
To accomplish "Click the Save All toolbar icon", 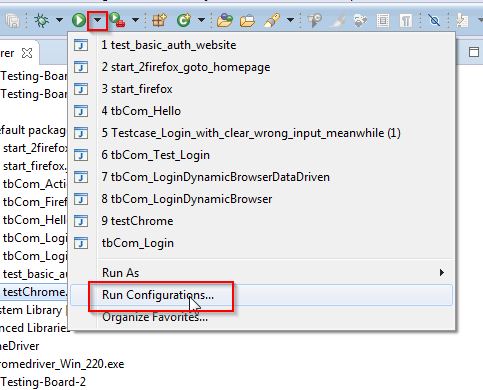I will pyautogui.click(x=13, y=21).
